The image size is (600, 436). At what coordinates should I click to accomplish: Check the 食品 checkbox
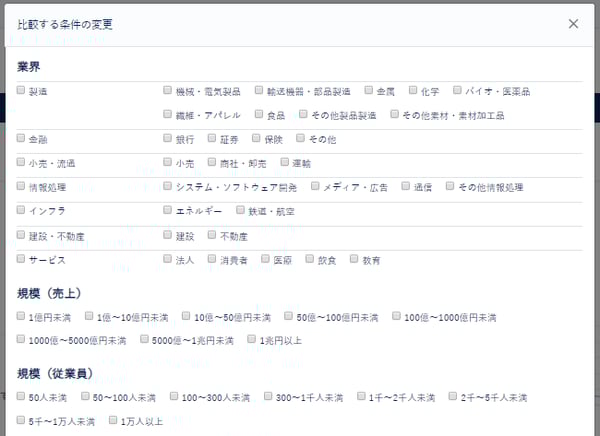(259, 114)
